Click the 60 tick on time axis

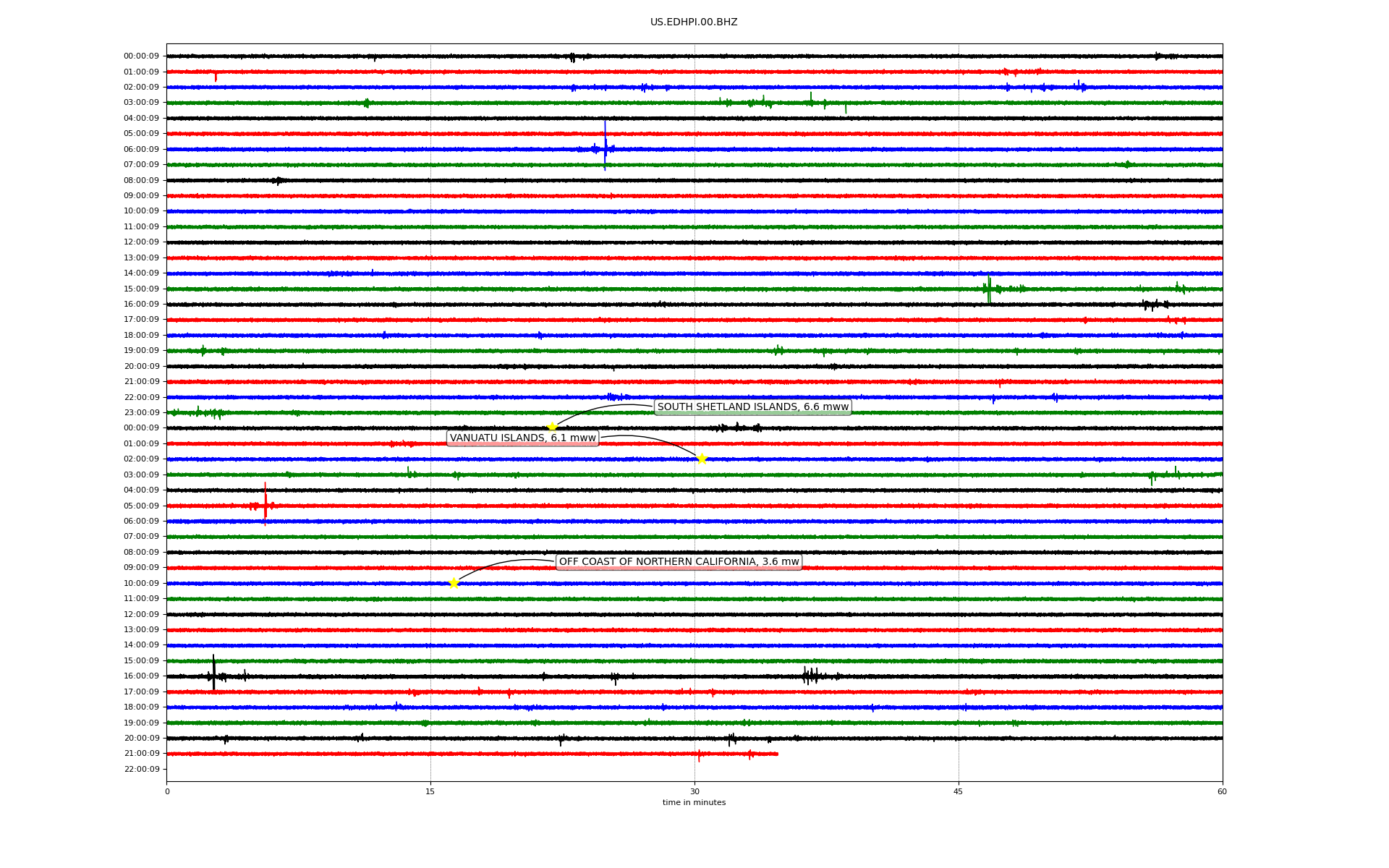pos(1222,791)
